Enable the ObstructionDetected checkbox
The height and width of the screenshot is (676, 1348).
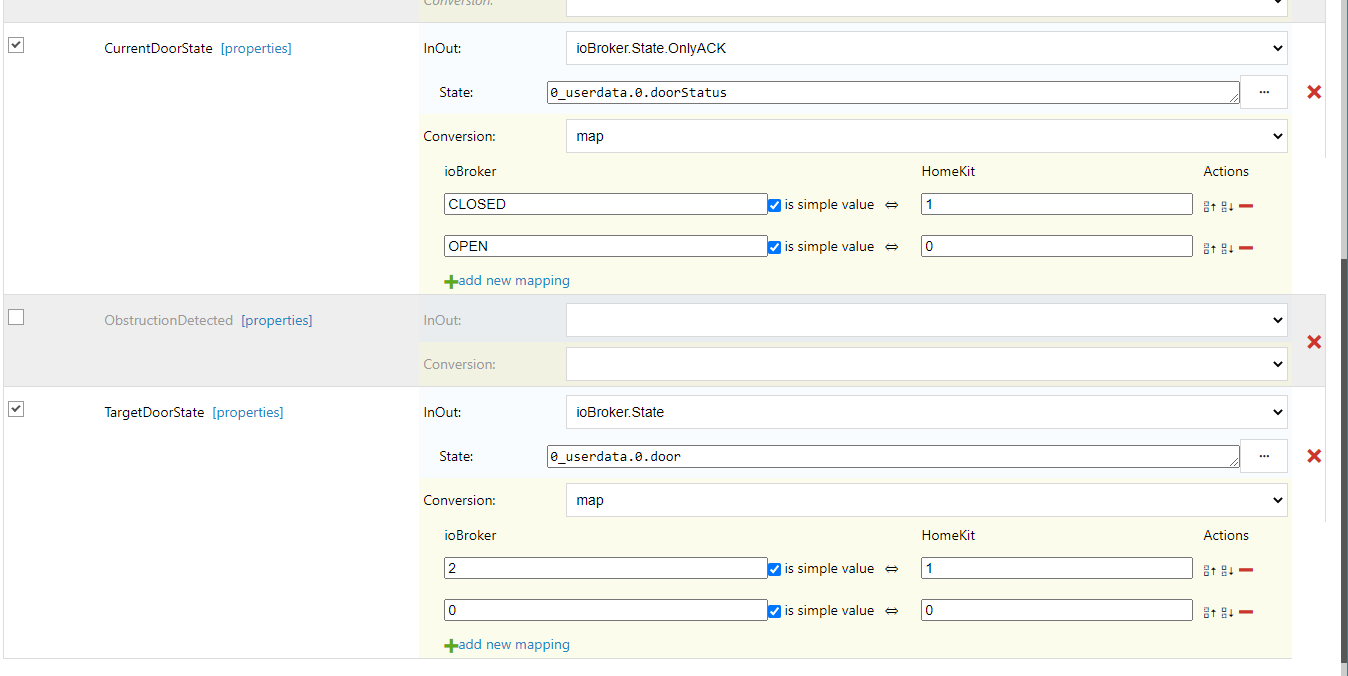click(x=16, y=317)
